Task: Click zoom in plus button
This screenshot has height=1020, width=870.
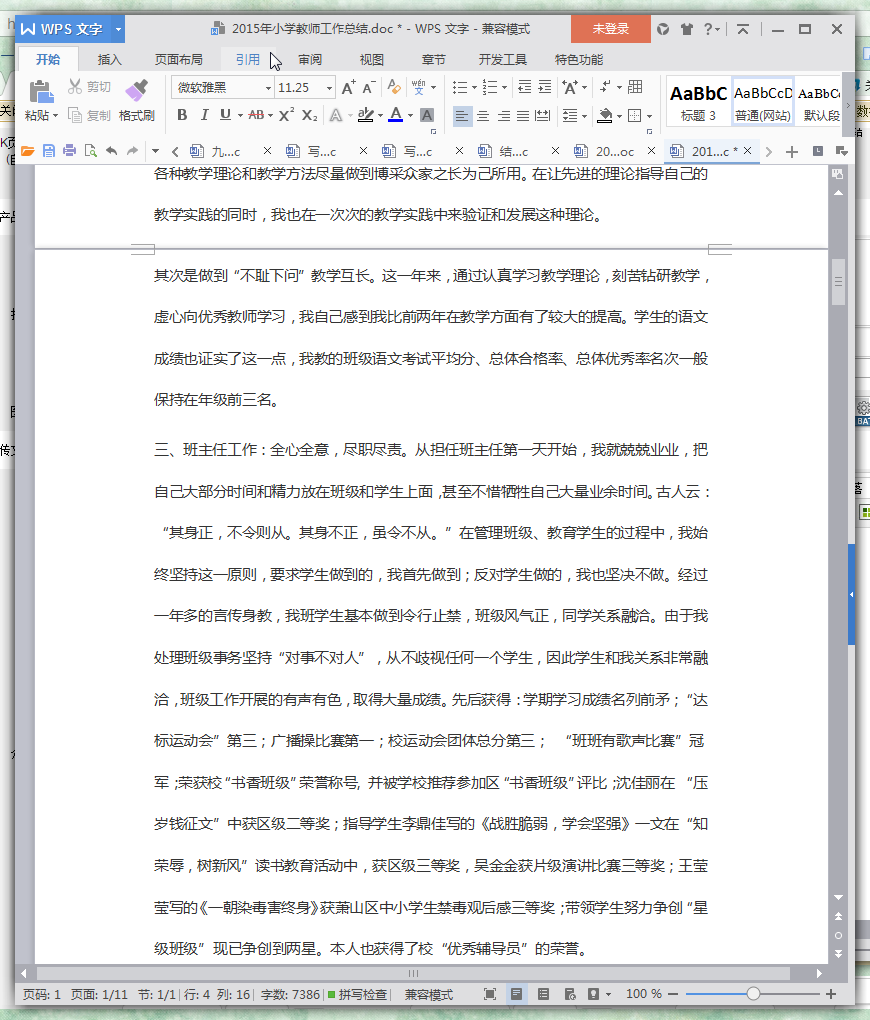Action: [x=831, y=994]
